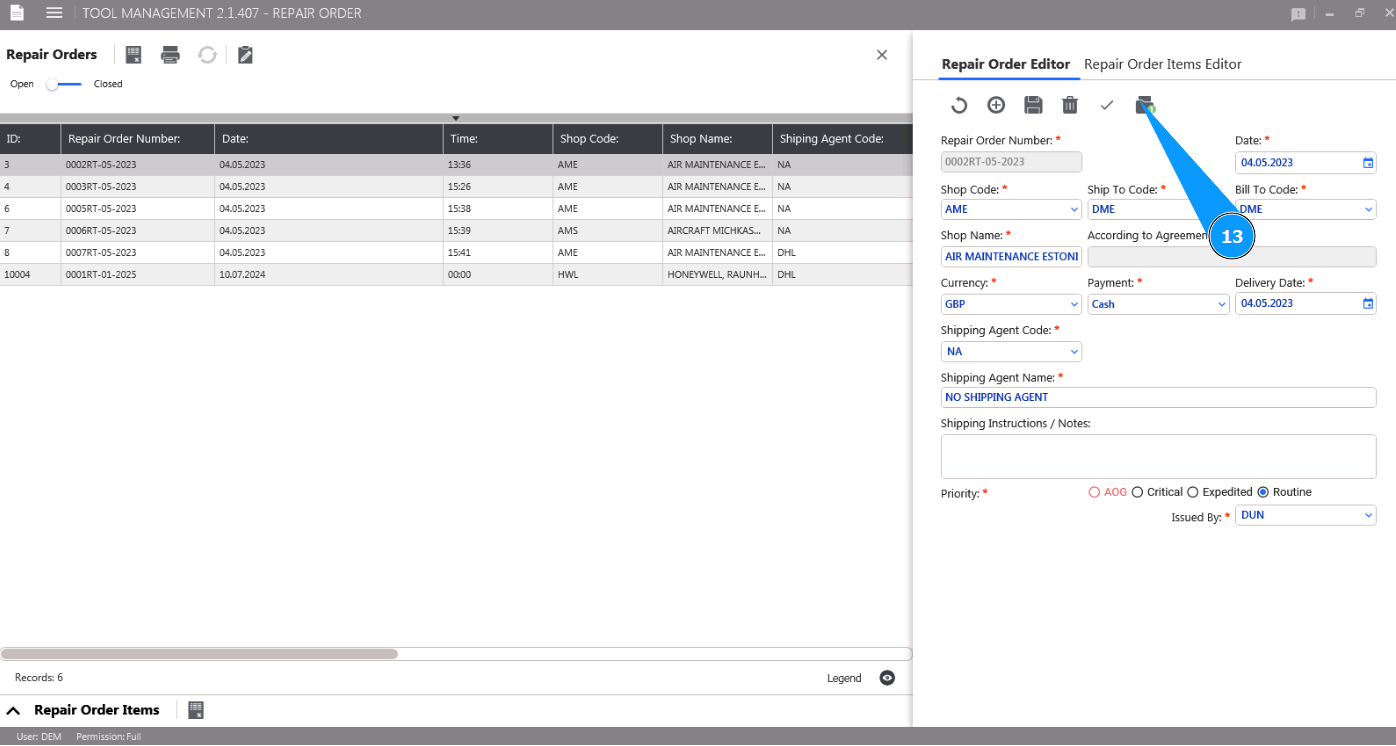Click the horizontal scrollbar of the orders grid

(x=200, y=654)
